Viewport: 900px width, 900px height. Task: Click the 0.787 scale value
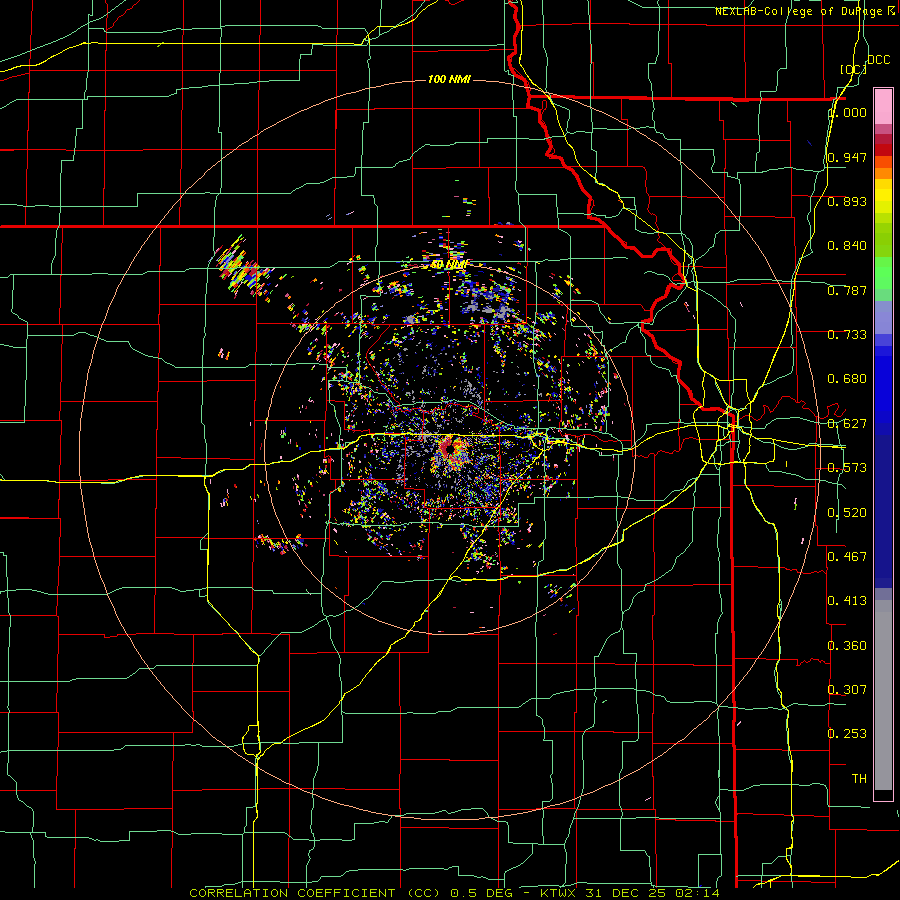click(847, 290)
